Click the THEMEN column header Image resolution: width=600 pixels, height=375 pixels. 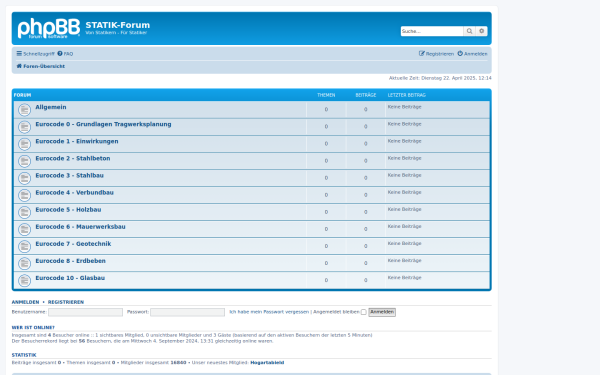(326, 95)
